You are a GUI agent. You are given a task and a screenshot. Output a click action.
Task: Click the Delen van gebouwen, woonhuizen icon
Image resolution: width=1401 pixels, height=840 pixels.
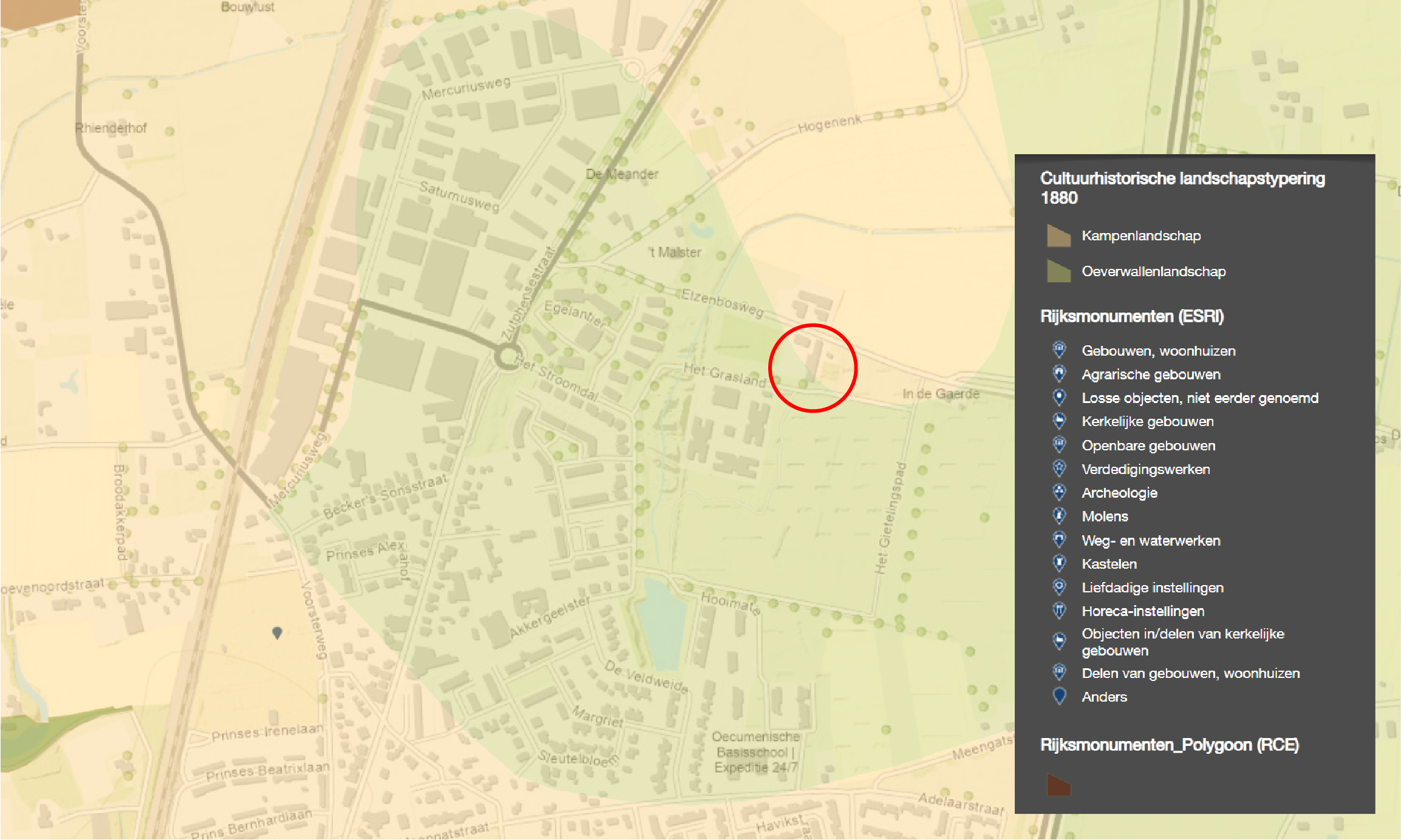point(1059,672)
